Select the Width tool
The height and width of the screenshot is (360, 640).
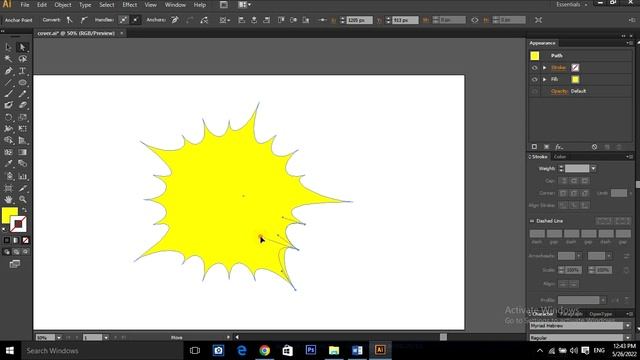[x=8, y=129]
